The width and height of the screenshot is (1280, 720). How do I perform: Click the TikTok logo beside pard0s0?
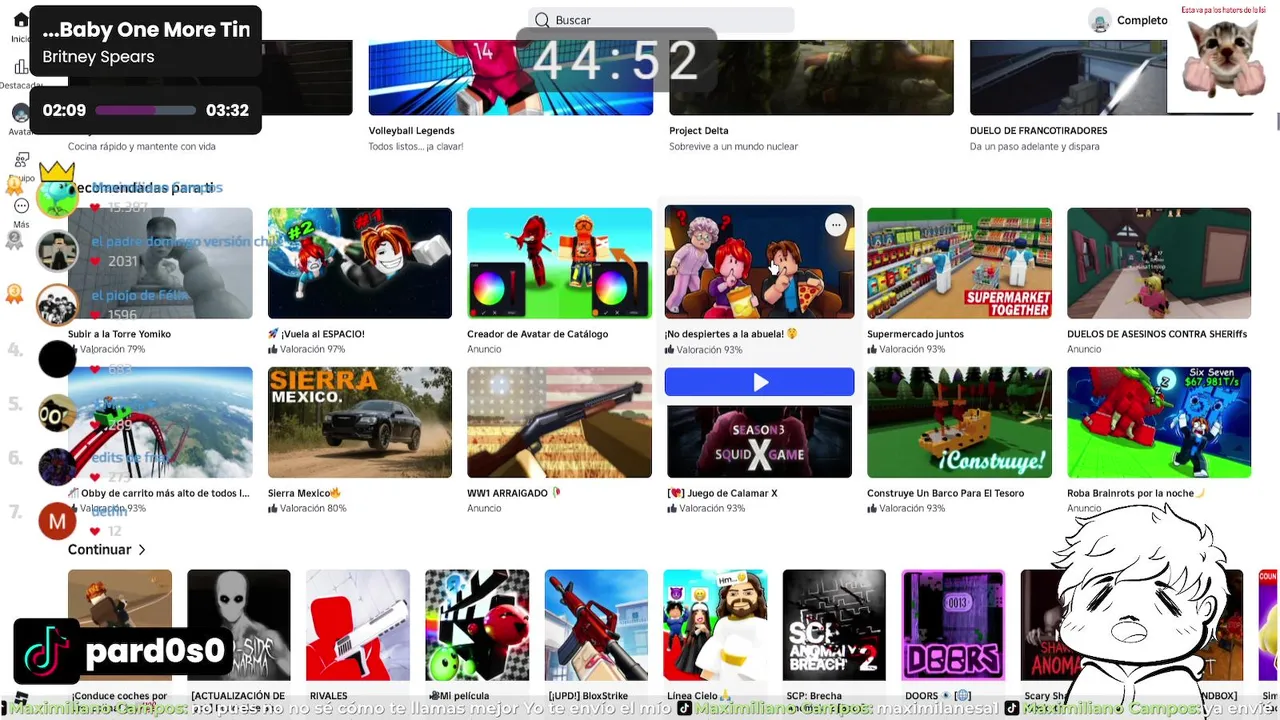pos(46,651)
